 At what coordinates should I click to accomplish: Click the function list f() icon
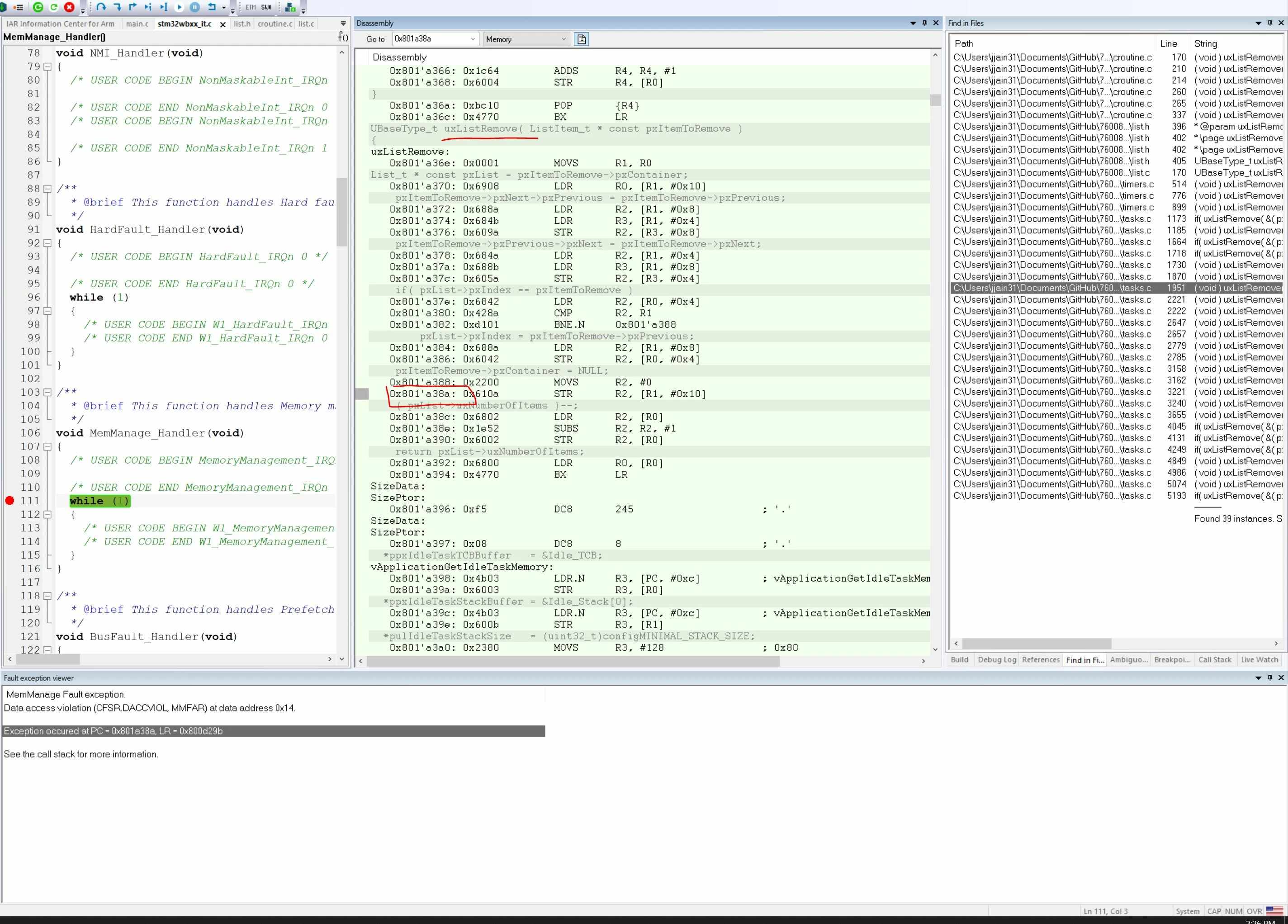click(x=343, y=37)
